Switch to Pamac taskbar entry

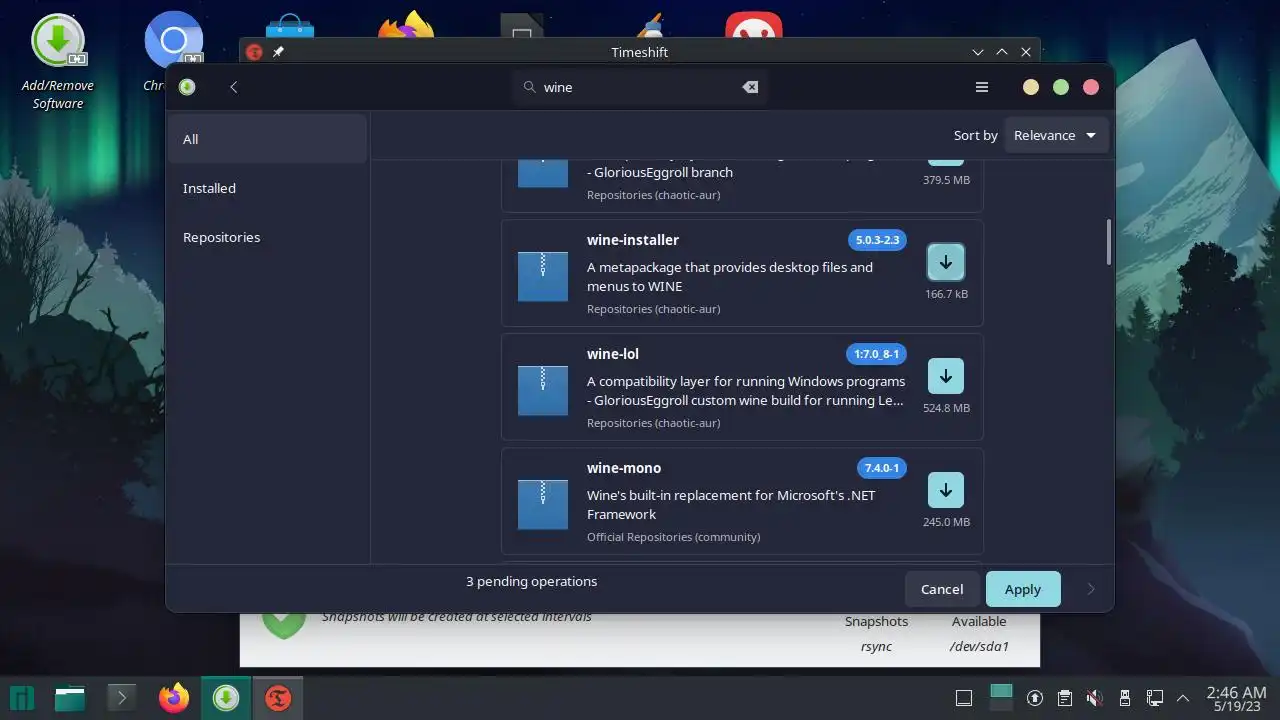226,698
